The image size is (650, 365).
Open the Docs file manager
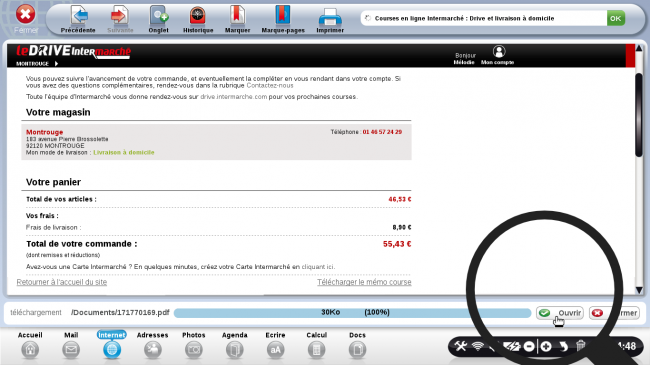pyautogui.click(x=357, y=345)
